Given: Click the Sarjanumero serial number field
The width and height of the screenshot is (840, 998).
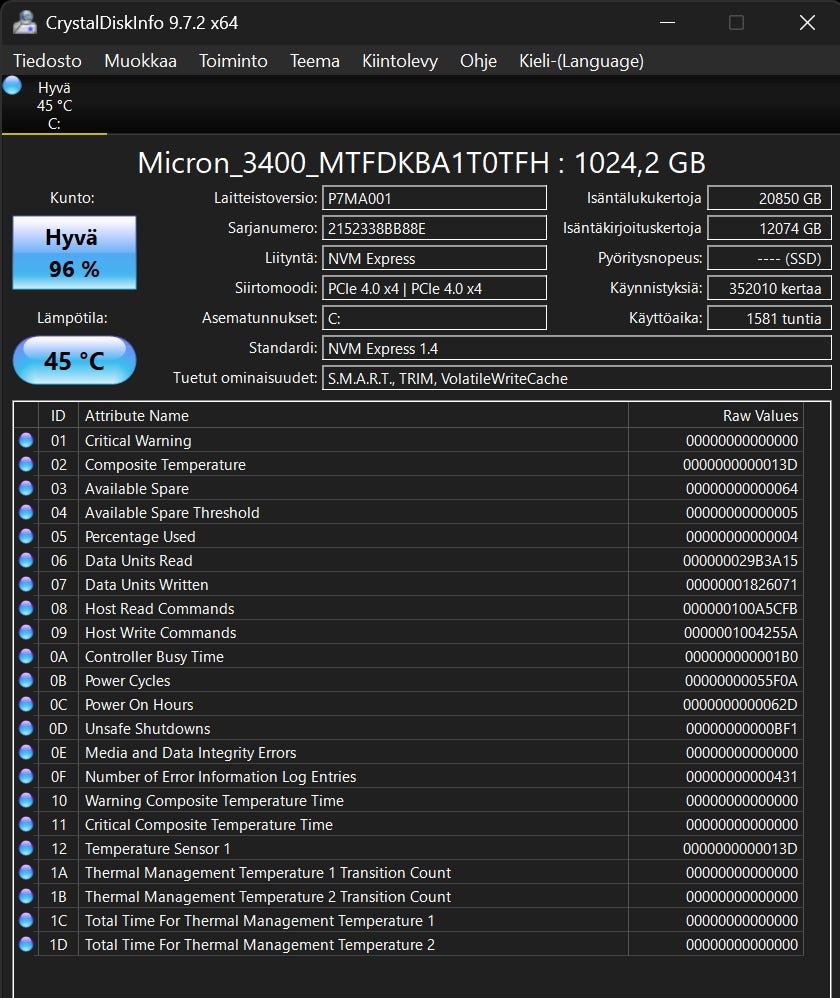Looking at the screenshot, I should (434, 228).
